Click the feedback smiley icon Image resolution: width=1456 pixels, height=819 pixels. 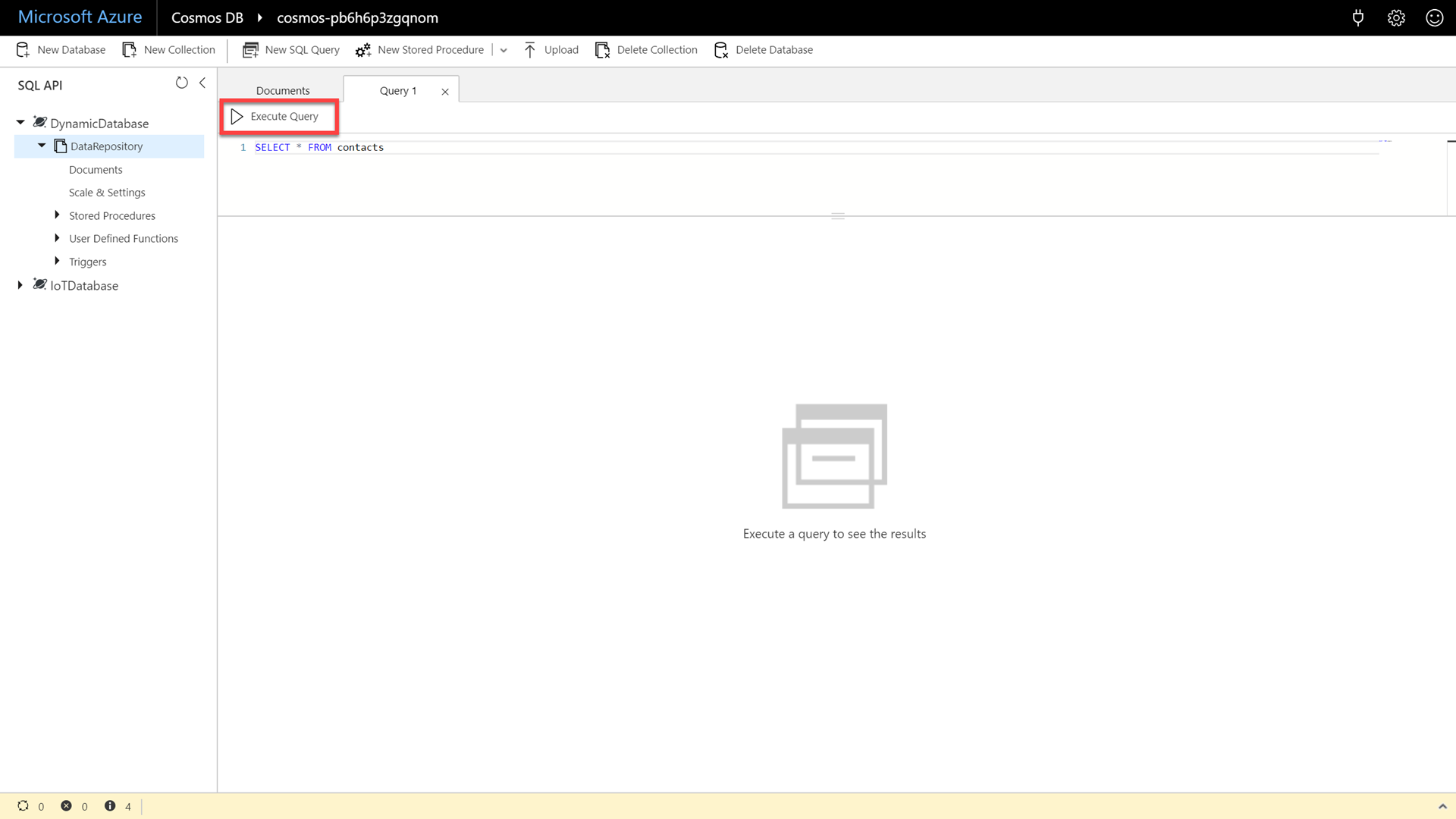1434,17
